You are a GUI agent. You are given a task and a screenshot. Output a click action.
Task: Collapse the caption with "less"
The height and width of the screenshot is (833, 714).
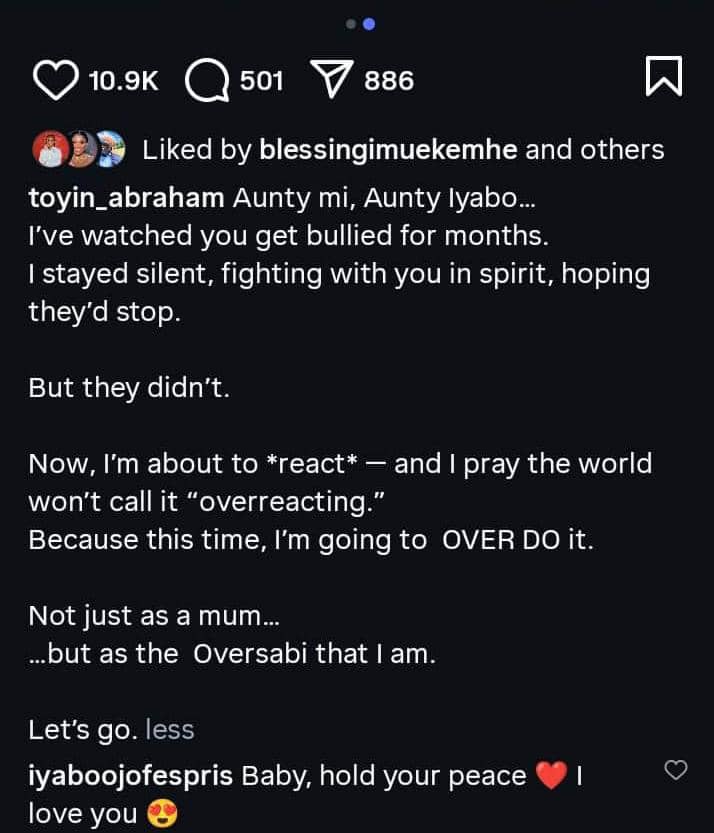[170, 730]
